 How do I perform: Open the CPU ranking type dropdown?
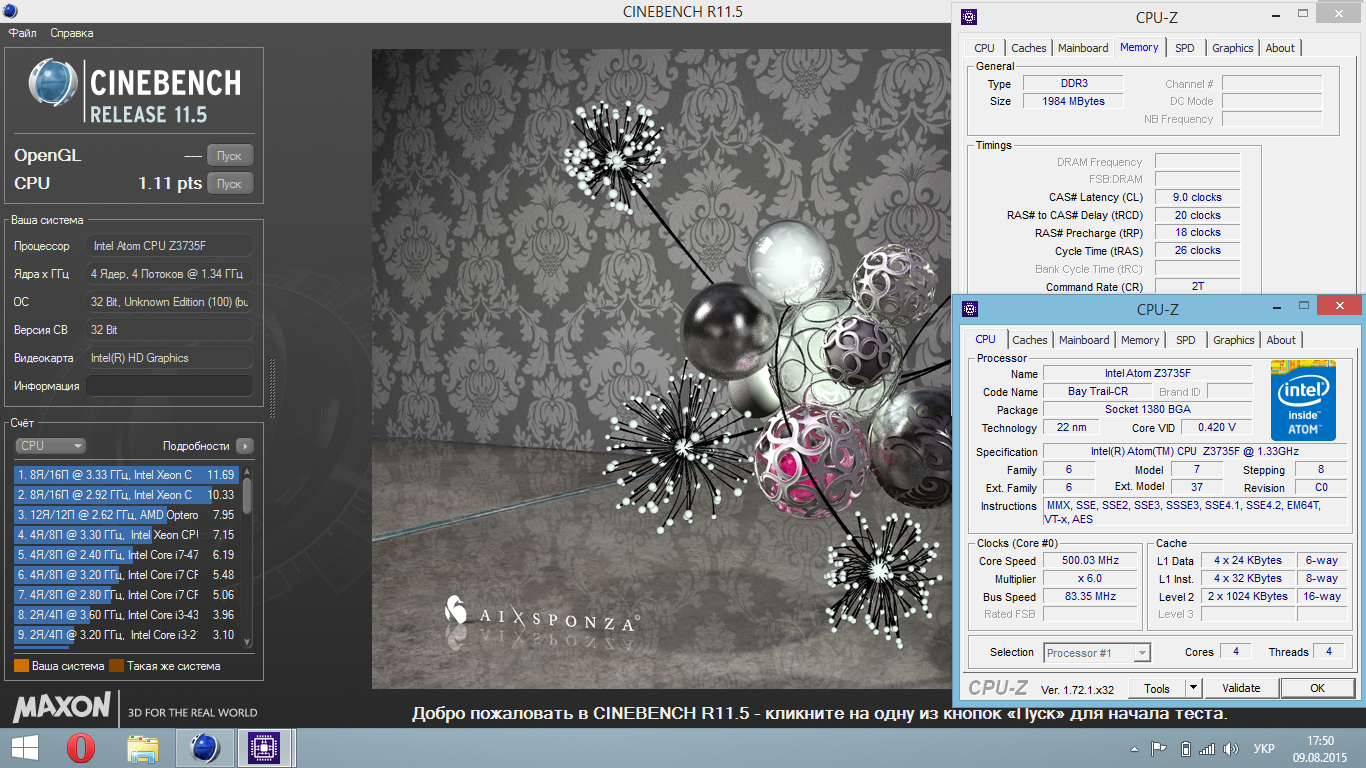tap(50, 446)
